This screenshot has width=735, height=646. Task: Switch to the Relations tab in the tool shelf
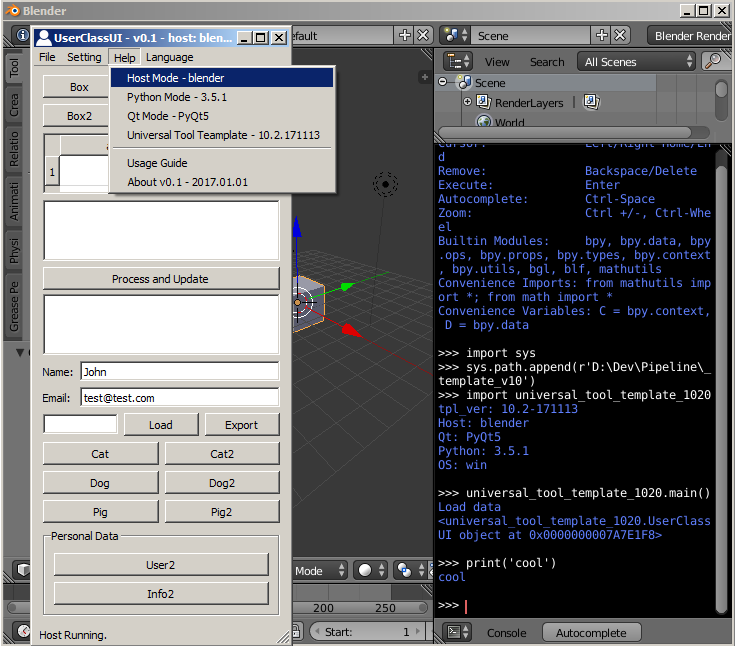click(15, 149)
